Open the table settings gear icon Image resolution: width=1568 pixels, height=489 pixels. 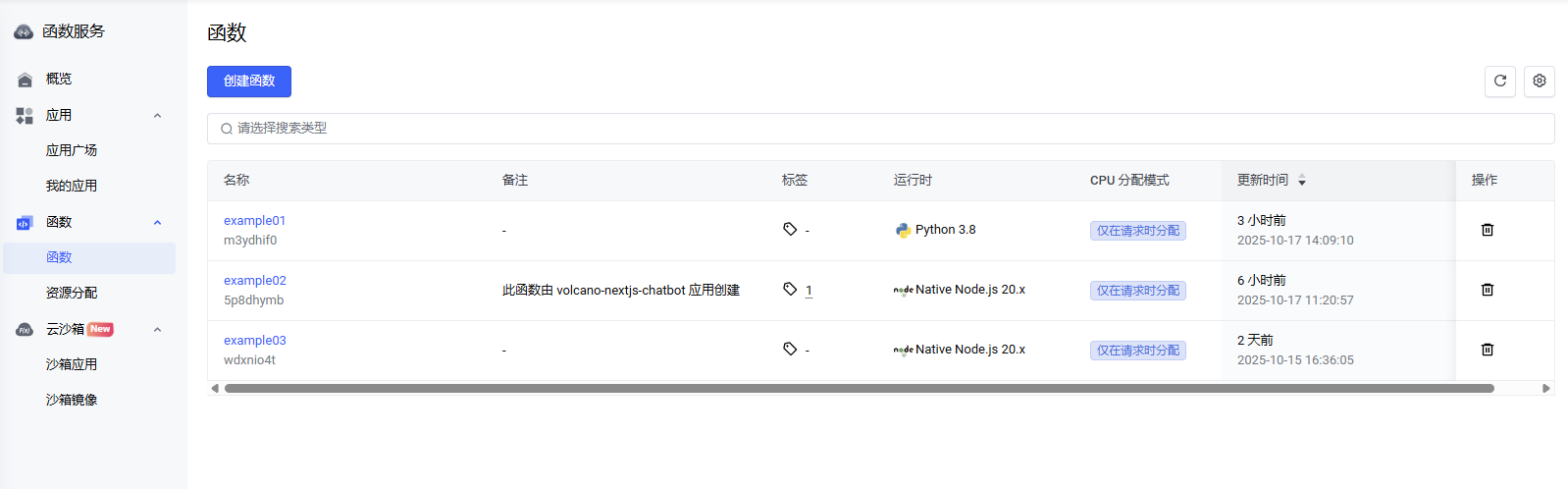pyautogui.click(x=1539, y=81)
